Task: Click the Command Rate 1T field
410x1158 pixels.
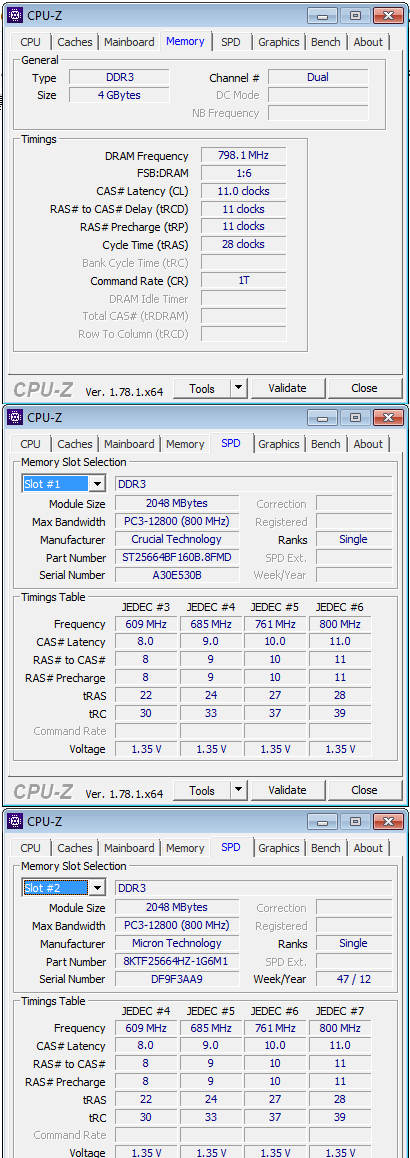Action: 244,281
